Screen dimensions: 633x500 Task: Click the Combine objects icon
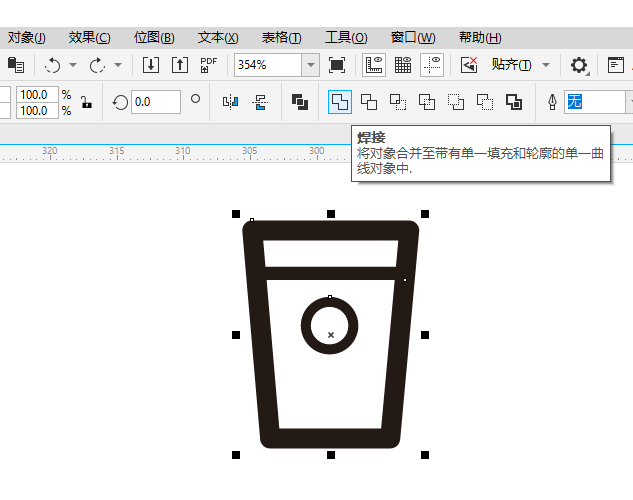(x=300, y=102)
